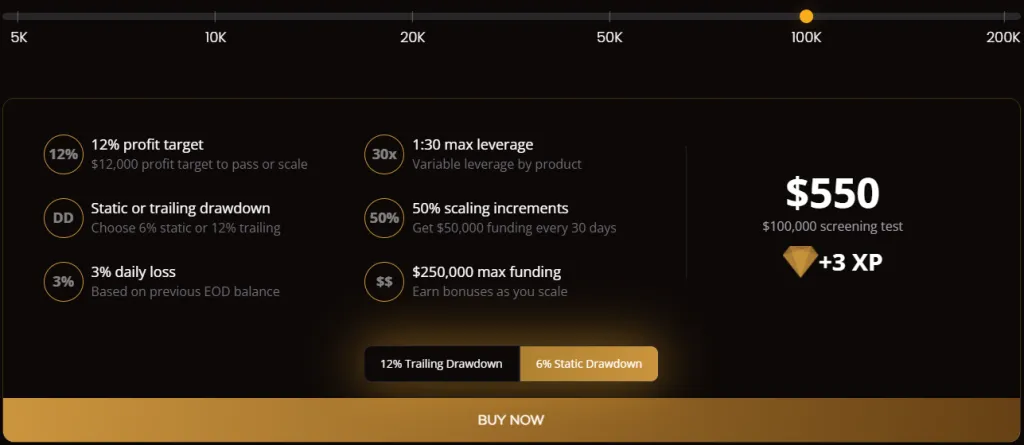Screen dimensions: 1024x445
Task: Click the 12% profit target circle icon
Action: [x=63, y=154]
